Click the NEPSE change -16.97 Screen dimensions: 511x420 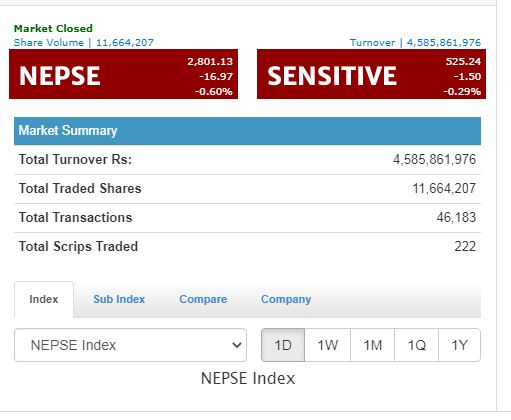pyautogui.click(x=216, y=76)
